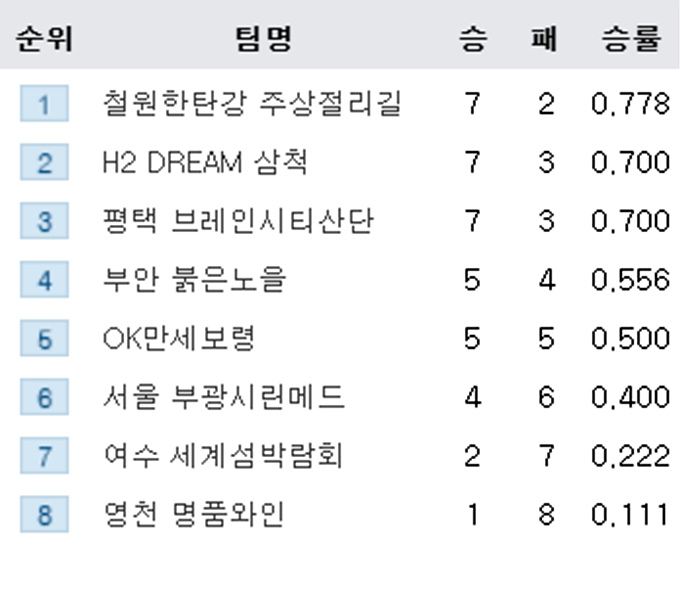The image size is (680, 589).
Task: Select the 여수 세계섬박람회 team row
Action: point(340,456)
